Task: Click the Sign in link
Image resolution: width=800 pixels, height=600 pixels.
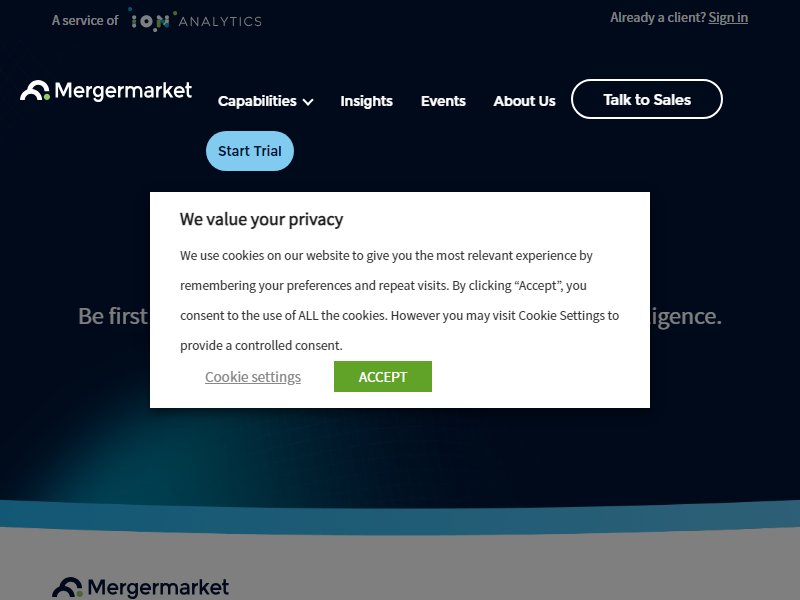Action: click(728, 18)
